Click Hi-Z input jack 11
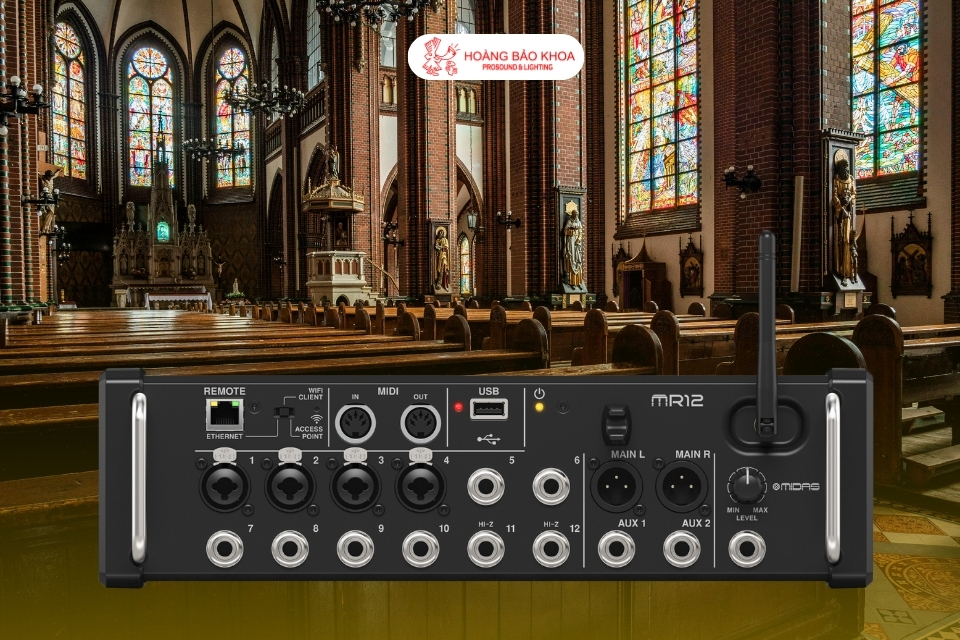Screen dimensions: 960x640 click(x=486, y=549)
